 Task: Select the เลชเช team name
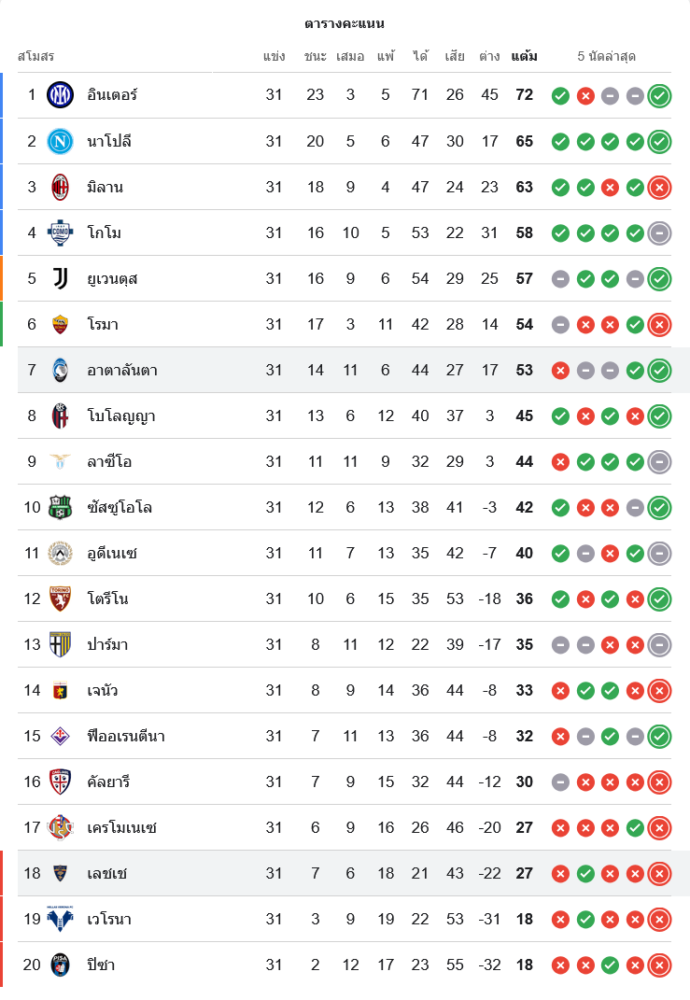coord(107,874)
